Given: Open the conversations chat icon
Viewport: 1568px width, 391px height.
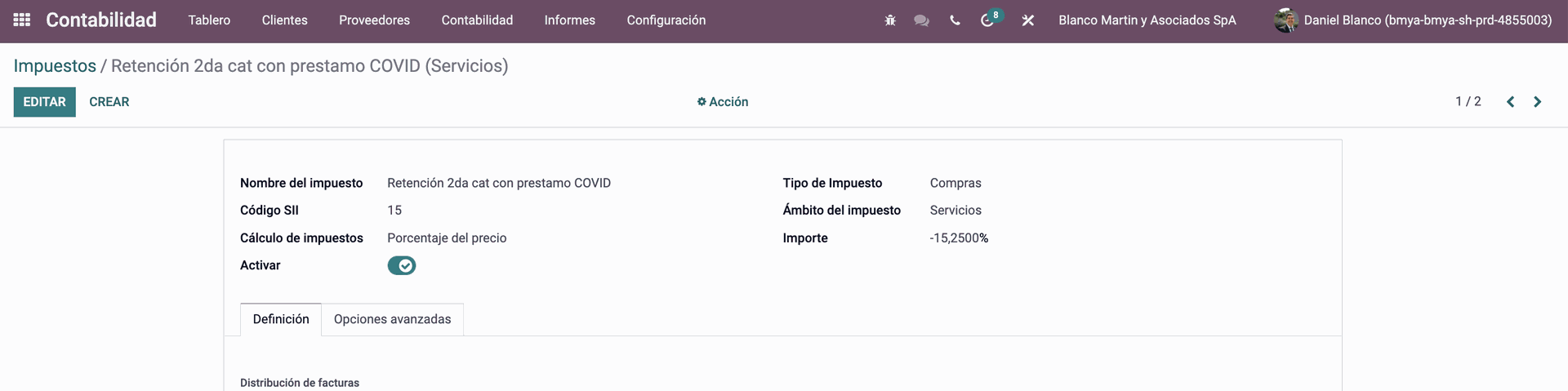Looking at the screenshot, I should coord(921,20).
